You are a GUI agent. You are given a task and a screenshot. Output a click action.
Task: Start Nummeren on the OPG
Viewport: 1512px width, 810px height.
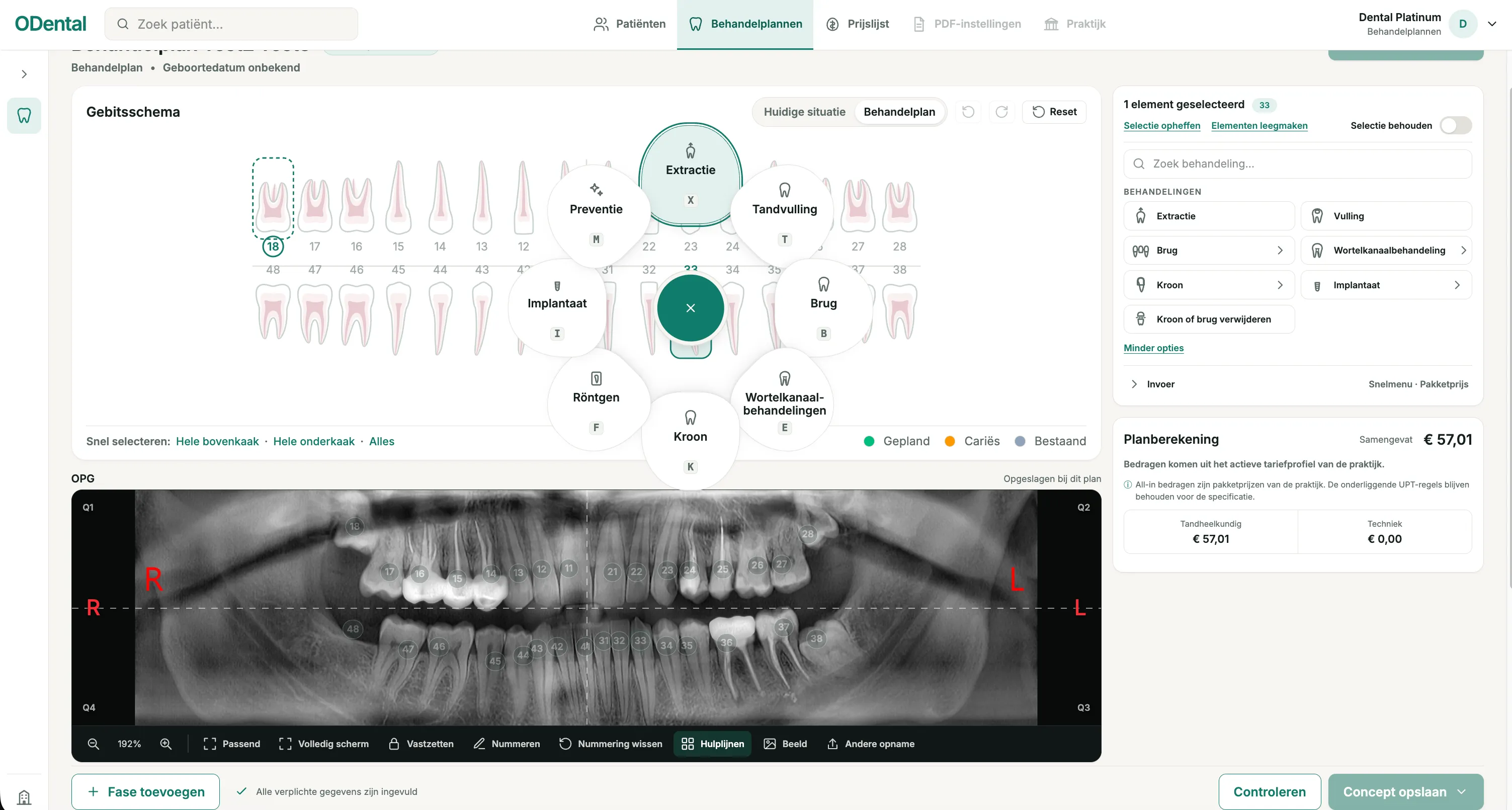click(507, 744)
